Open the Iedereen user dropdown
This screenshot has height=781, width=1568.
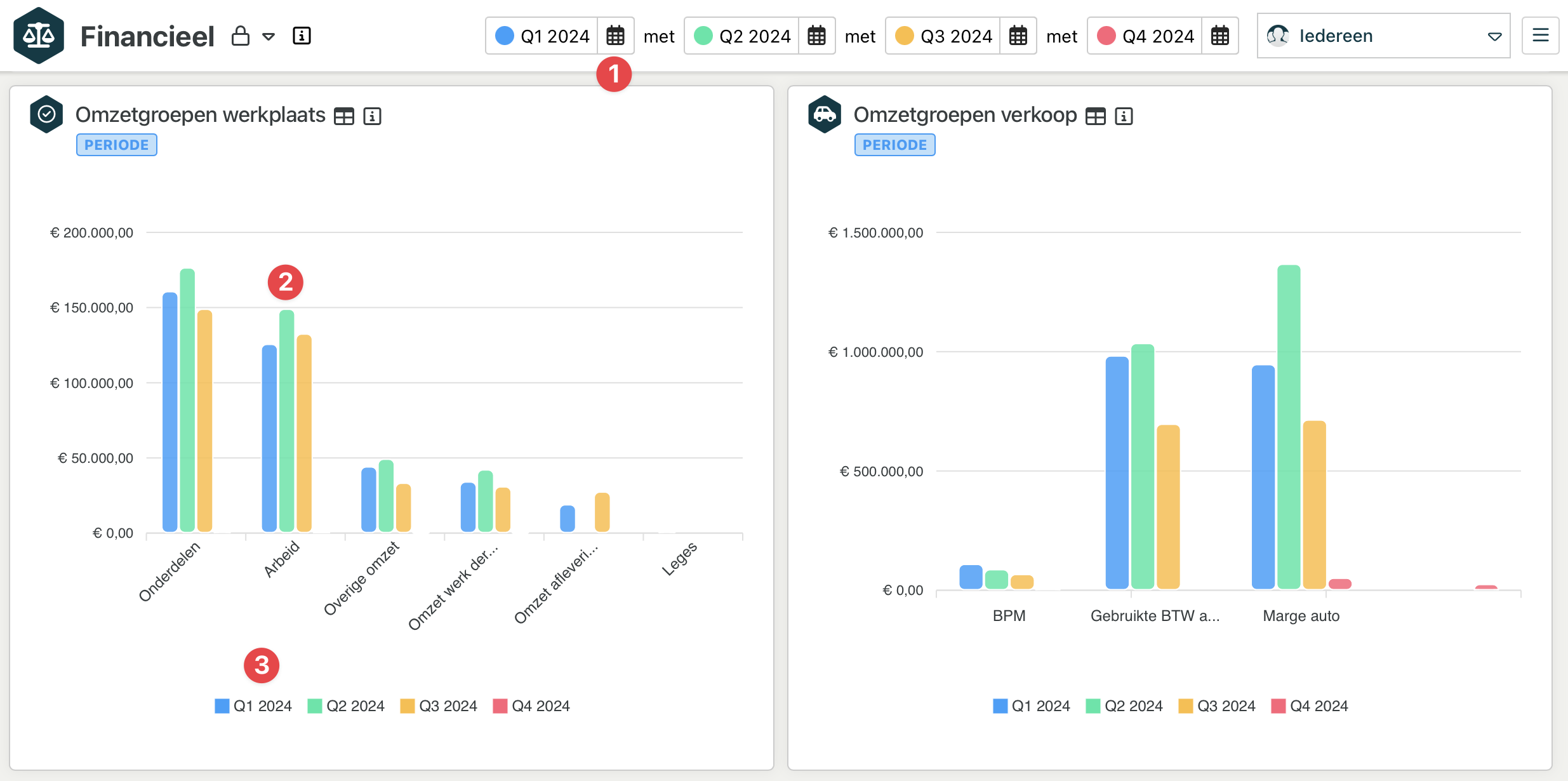[1383, 36]
